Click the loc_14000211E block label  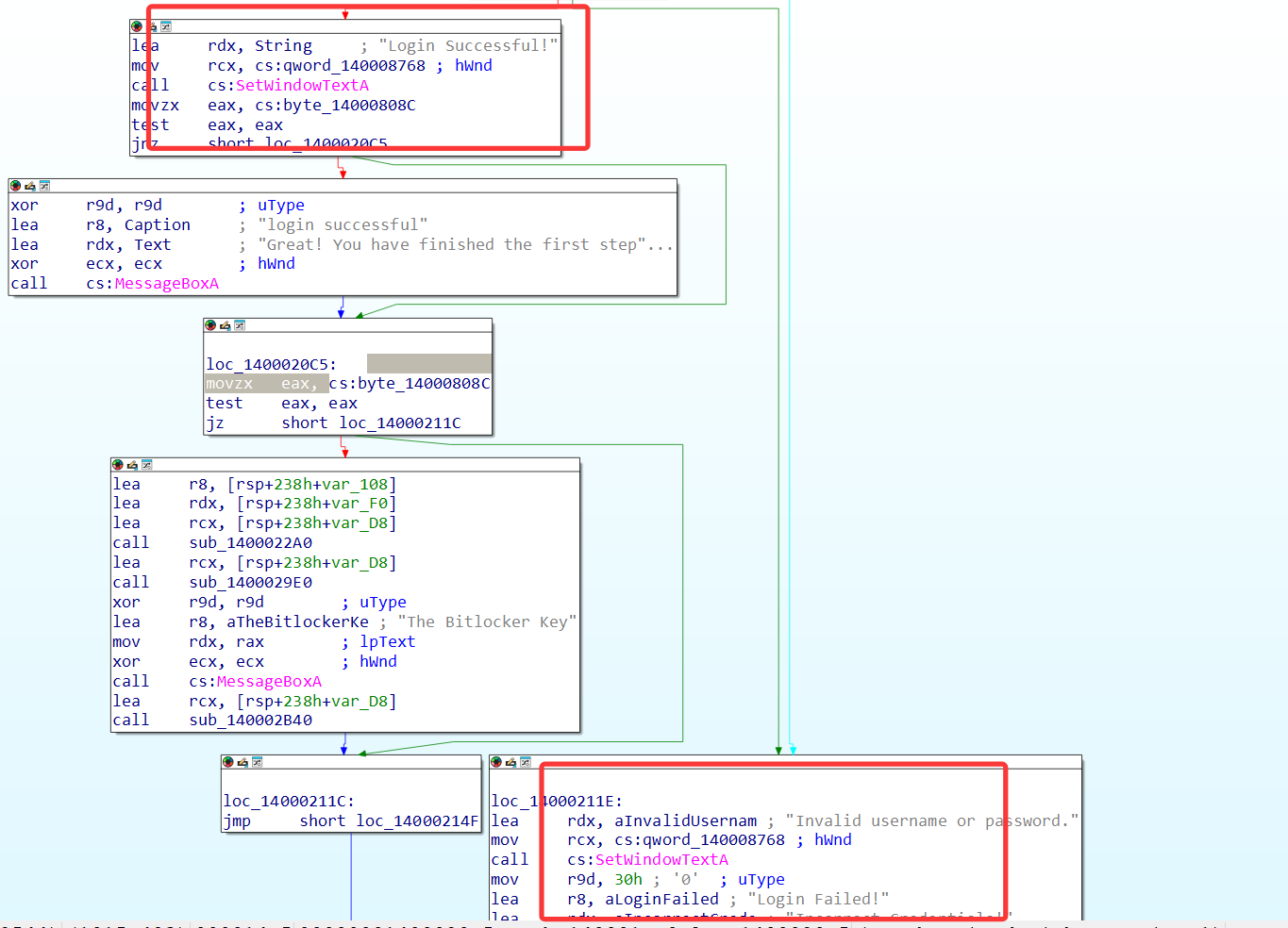click(557, 802)
